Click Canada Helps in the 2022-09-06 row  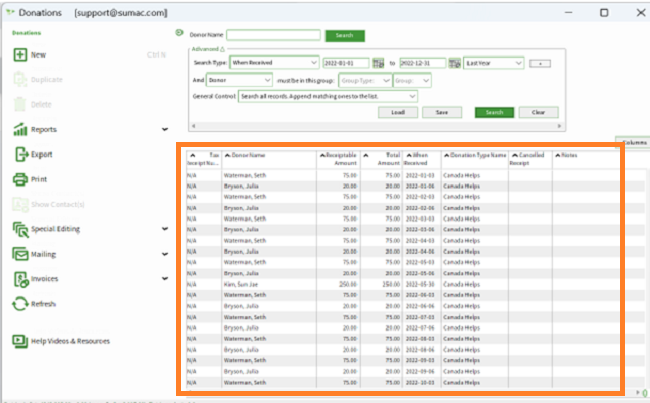(461, 371)
